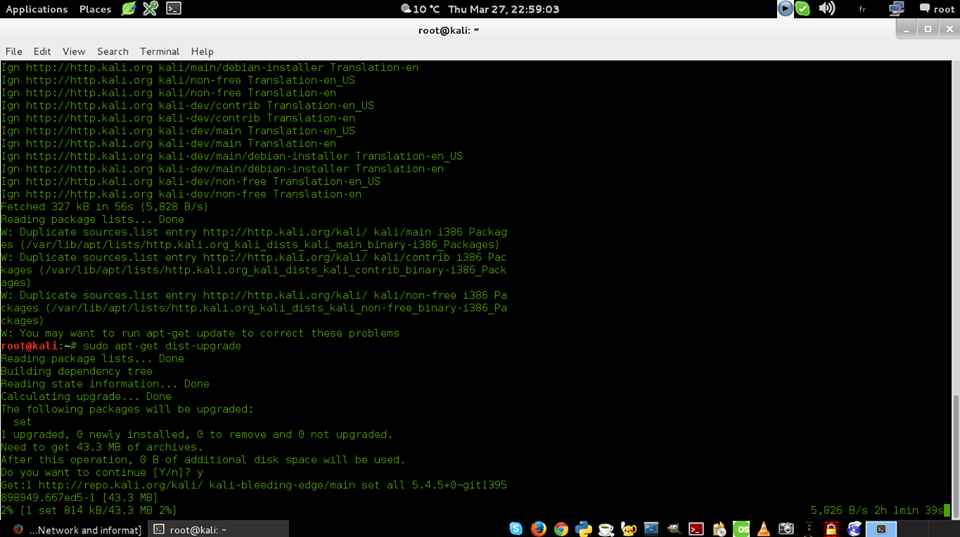Click 'W: You may want to run apt-get update' warning
Viewport: 960px width, 537px height.
[x=200, y=333]
